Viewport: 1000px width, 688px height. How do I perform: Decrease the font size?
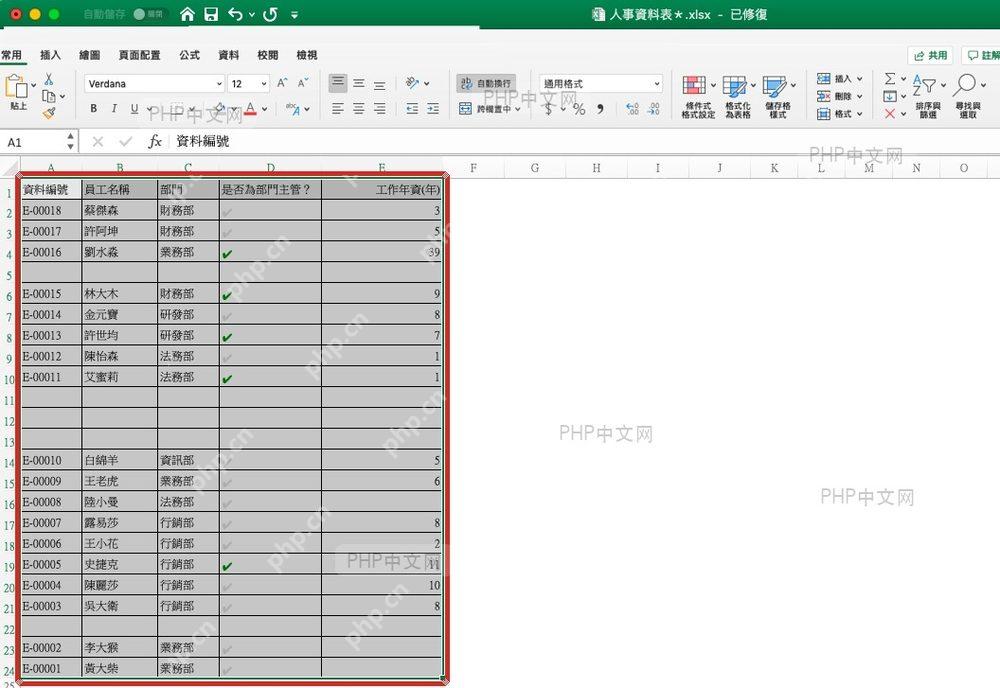pos(303,83)
